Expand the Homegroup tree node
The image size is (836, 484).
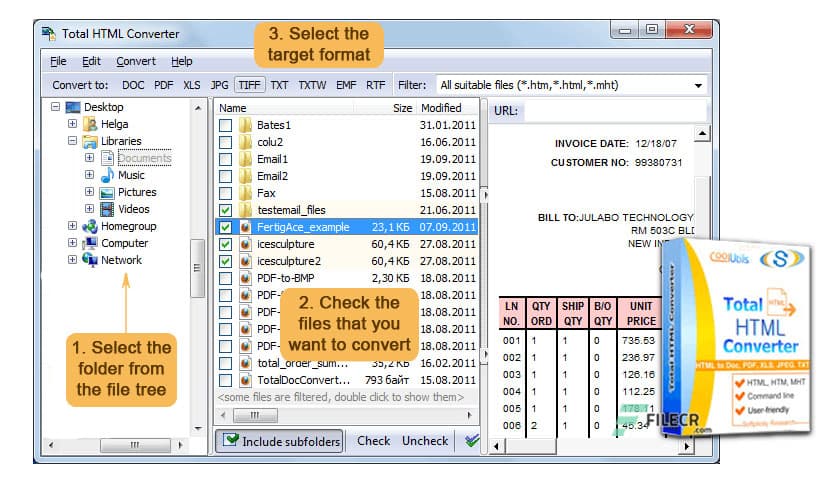73,226
